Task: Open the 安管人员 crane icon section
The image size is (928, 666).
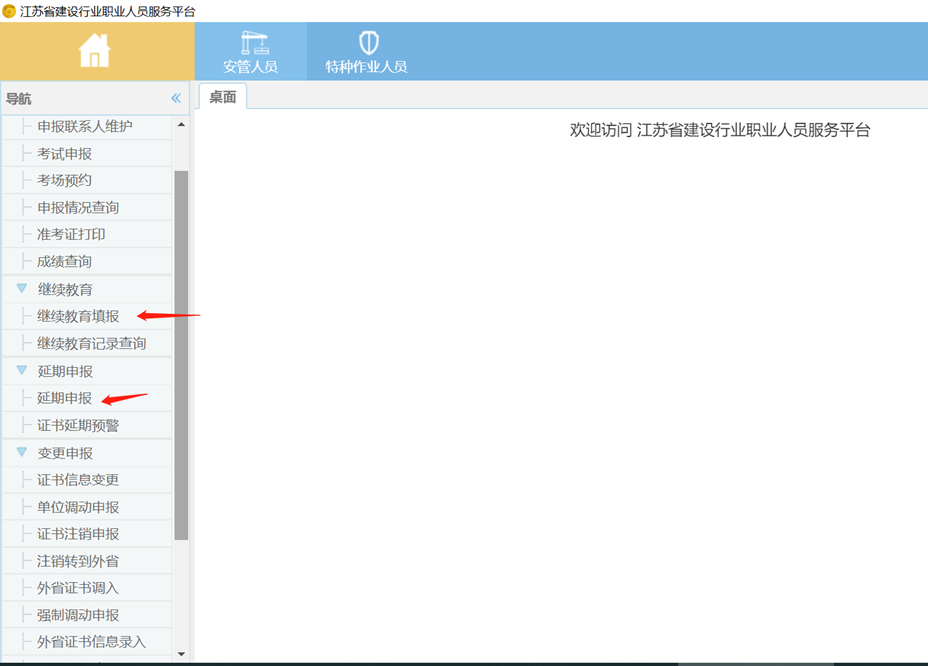Action: pos(250,52)
